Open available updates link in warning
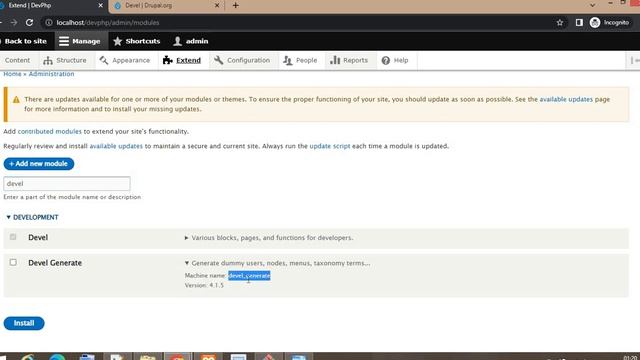Screen dimensions: 640x360 coord(566,99)
